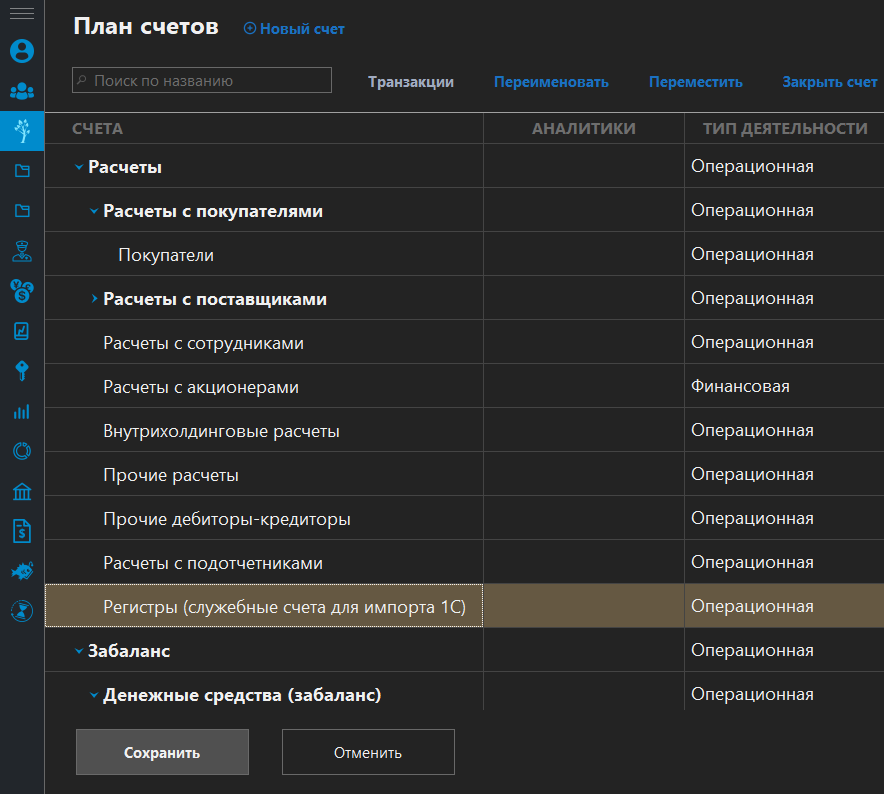This screenshot has height=794, width=884.
Task: Open the contacts group icon in the sidebar
Action: tap(21, 90)
